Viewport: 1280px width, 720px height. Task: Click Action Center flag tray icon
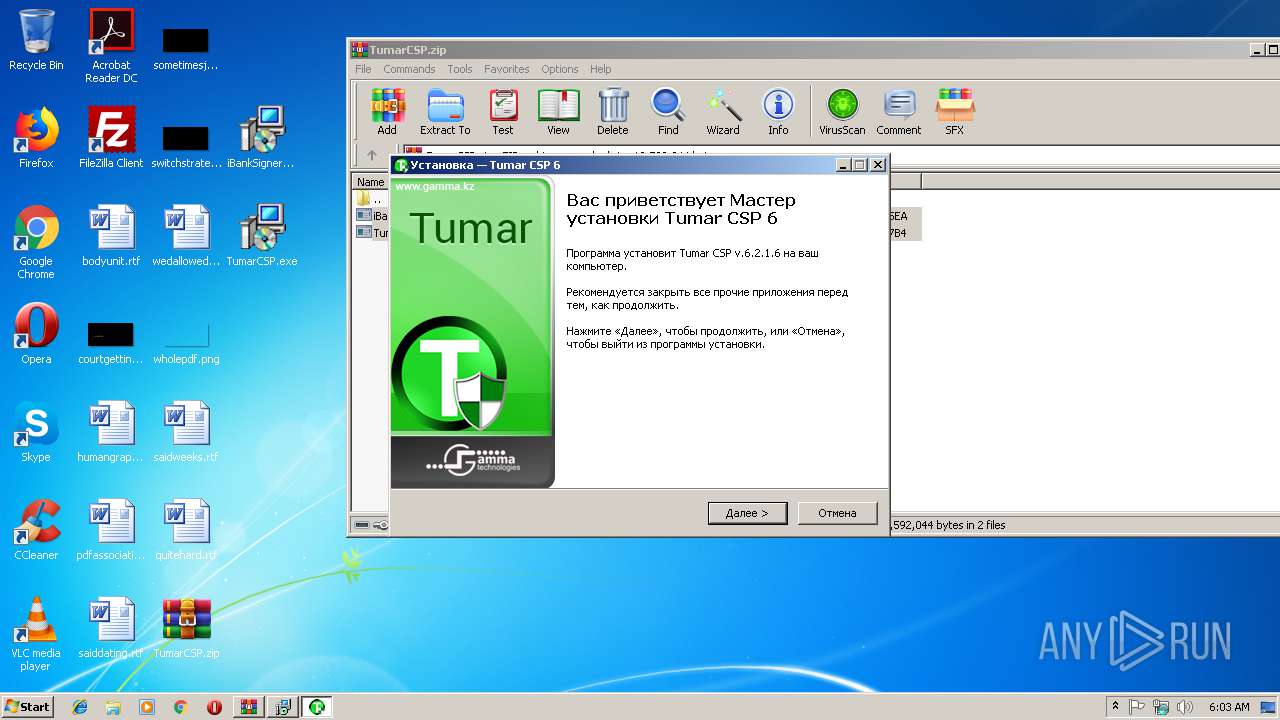(x=1137, y=706)
